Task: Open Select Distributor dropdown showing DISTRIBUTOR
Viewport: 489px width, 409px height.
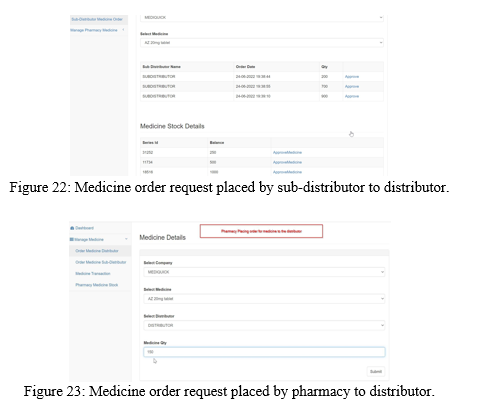Action: 264,325
